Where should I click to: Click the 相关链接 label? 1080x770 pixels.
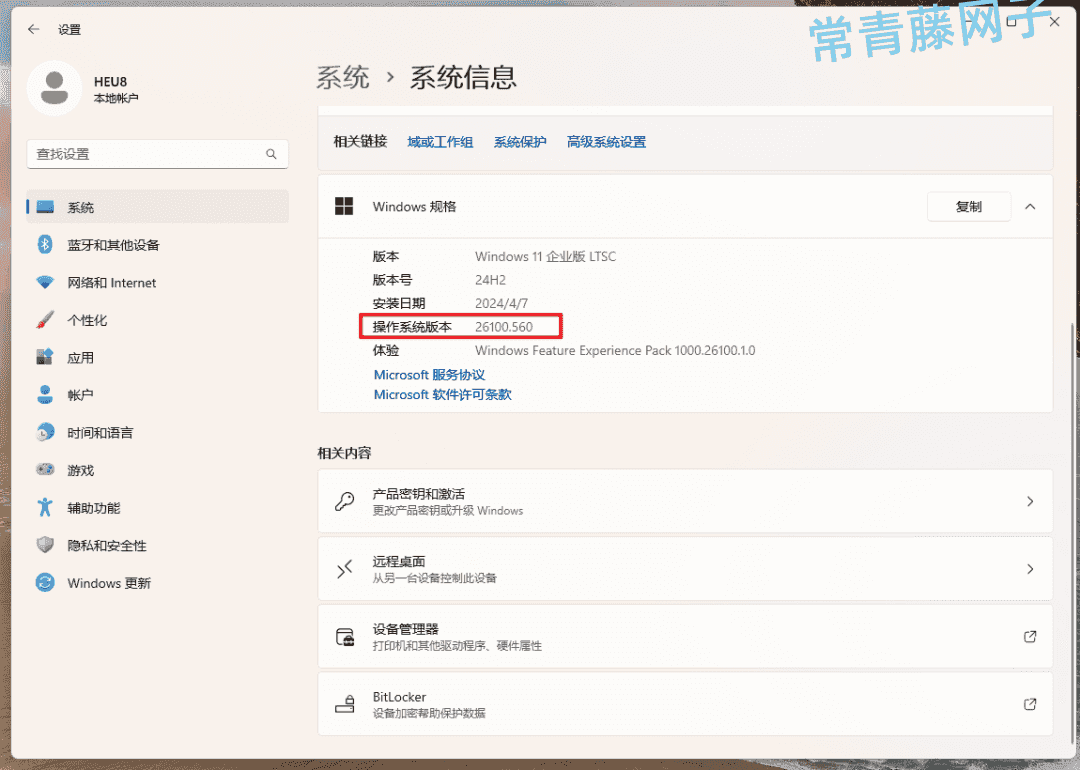click(x=360, y=142)
